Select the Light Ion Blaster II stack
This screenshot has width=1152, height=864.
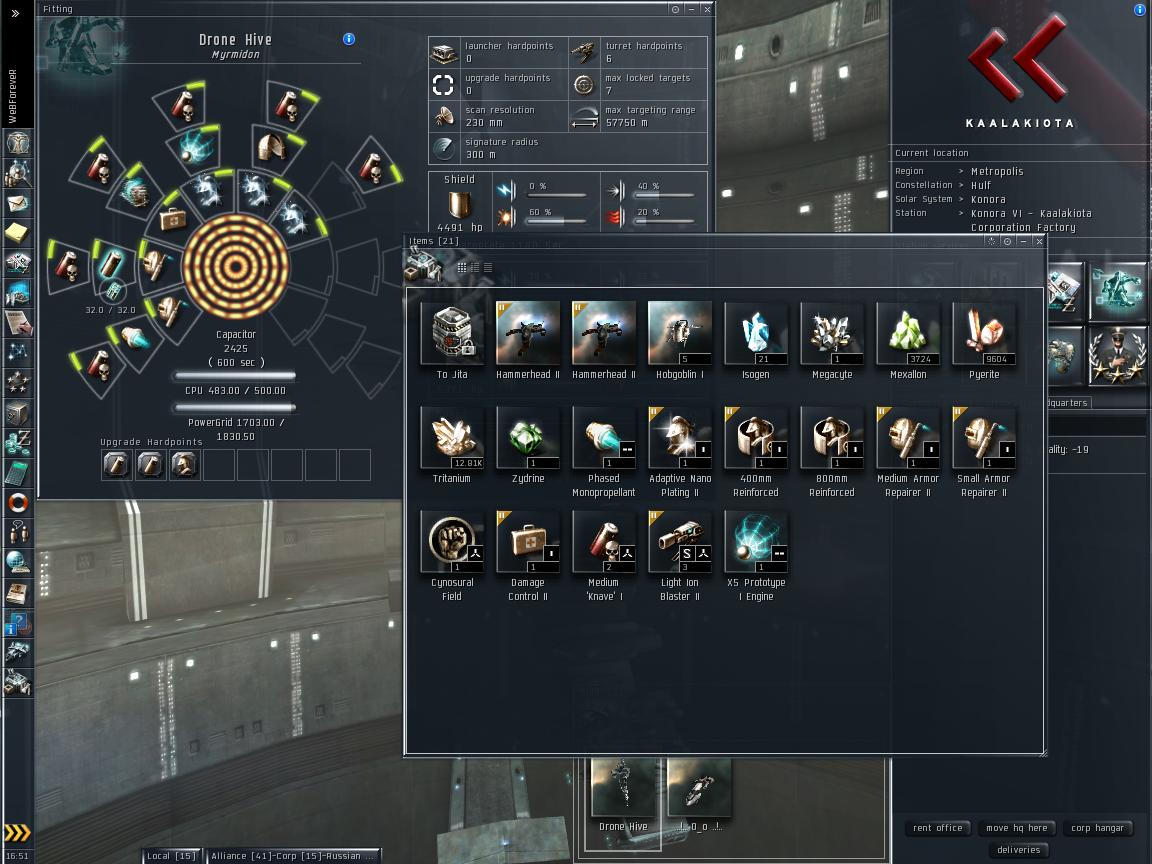click(x=680, y=555)
